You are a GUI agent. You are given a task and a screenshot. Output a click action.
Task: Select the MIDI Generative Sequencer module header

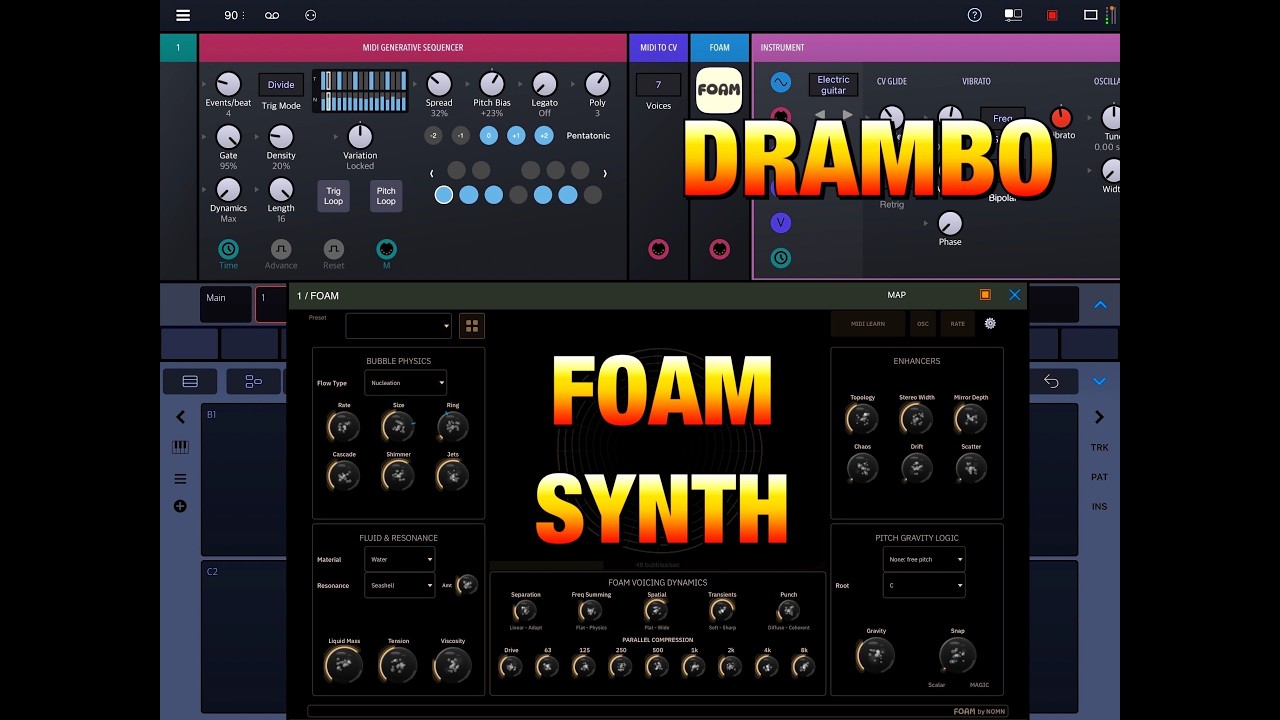[x=413, y=47]
